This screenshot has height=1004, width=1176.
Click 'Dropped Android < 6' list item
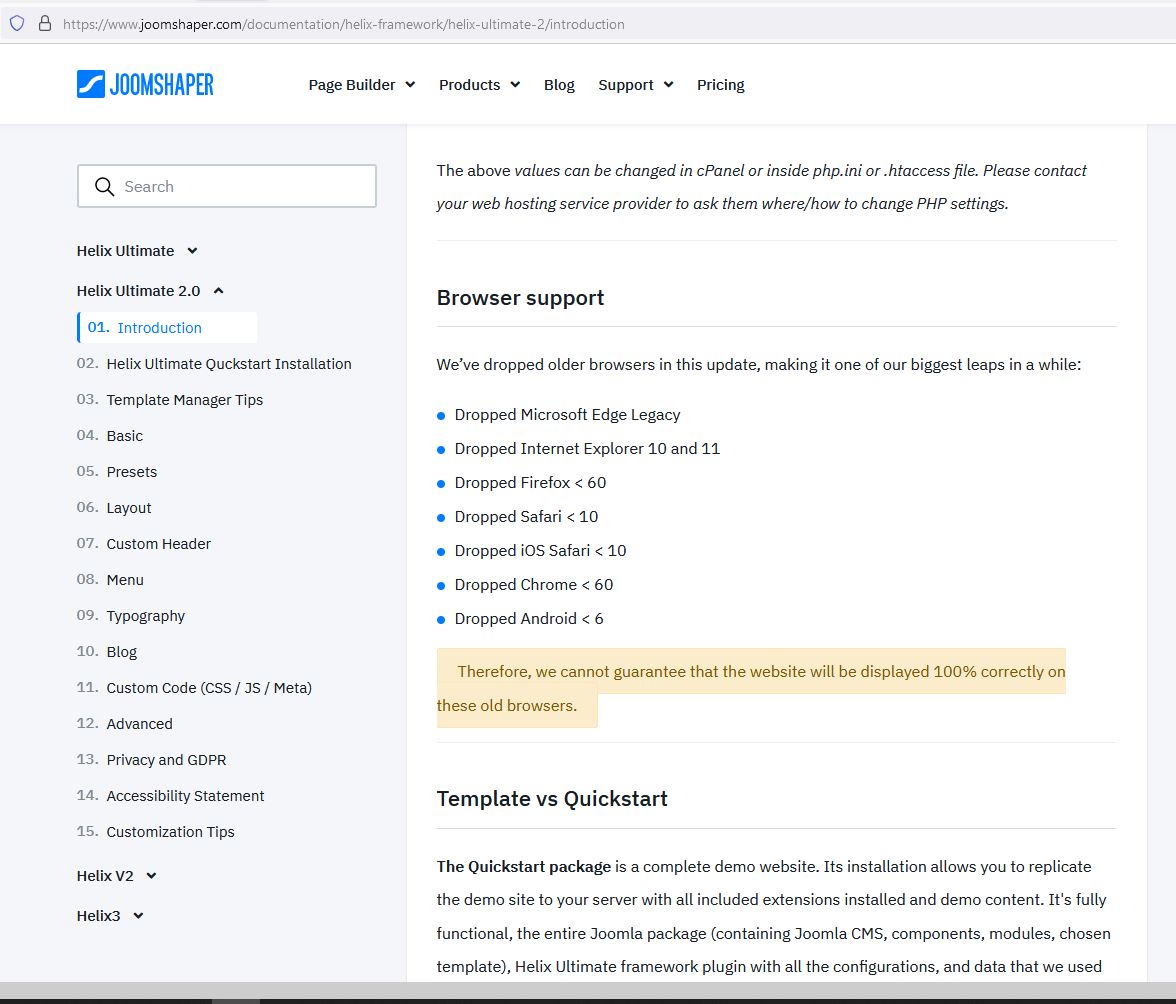coord(529,619)
